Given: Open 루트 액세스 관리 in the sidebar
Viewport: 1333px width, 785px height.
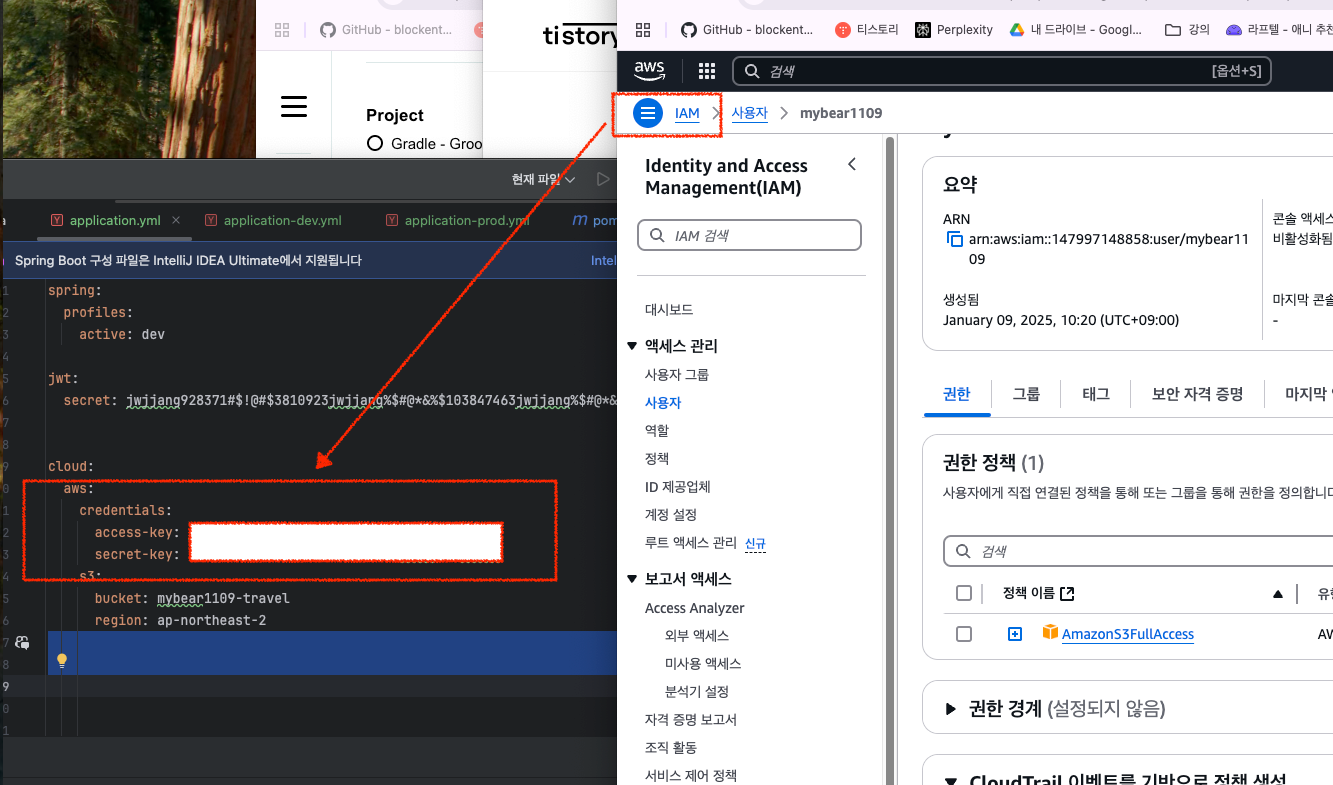Looking at the screenshot, I should coord(691,543).
